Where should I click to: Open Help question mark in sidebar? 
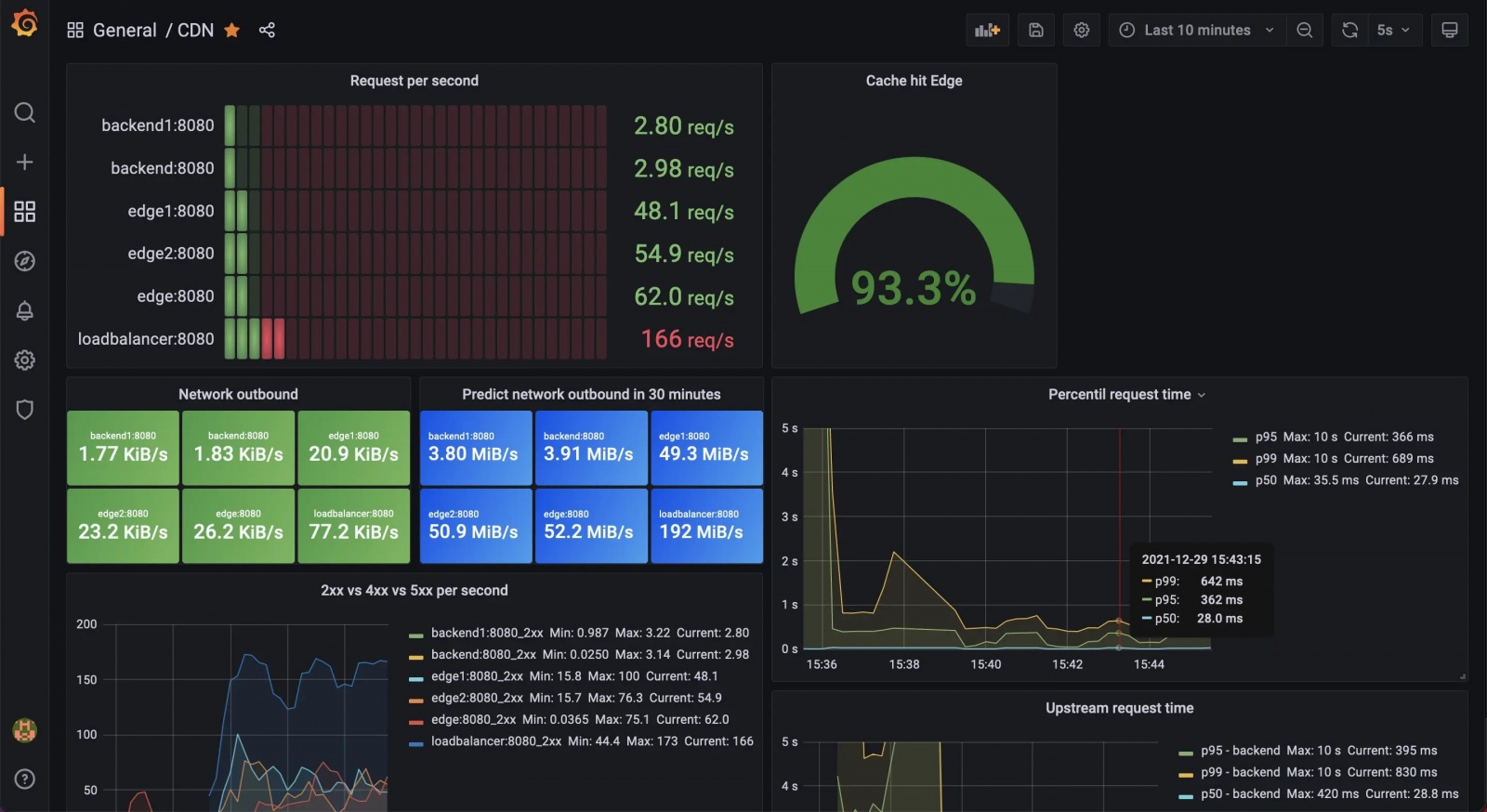pos(25,779)
